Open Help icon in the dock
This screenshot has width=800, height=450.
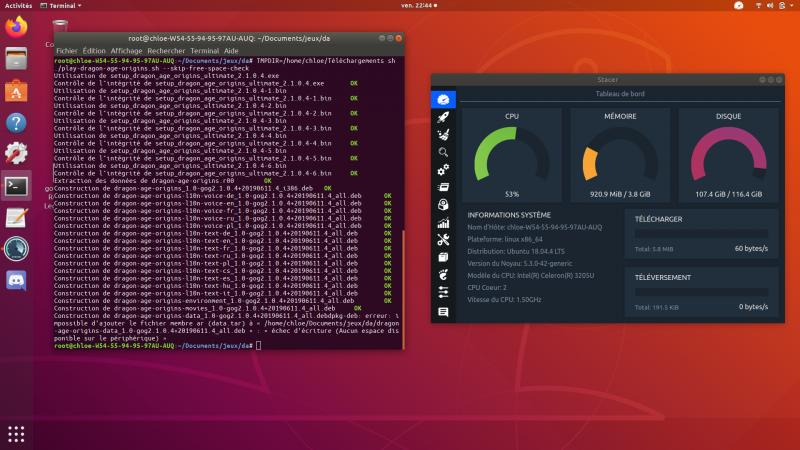click(x=16, y=122)
